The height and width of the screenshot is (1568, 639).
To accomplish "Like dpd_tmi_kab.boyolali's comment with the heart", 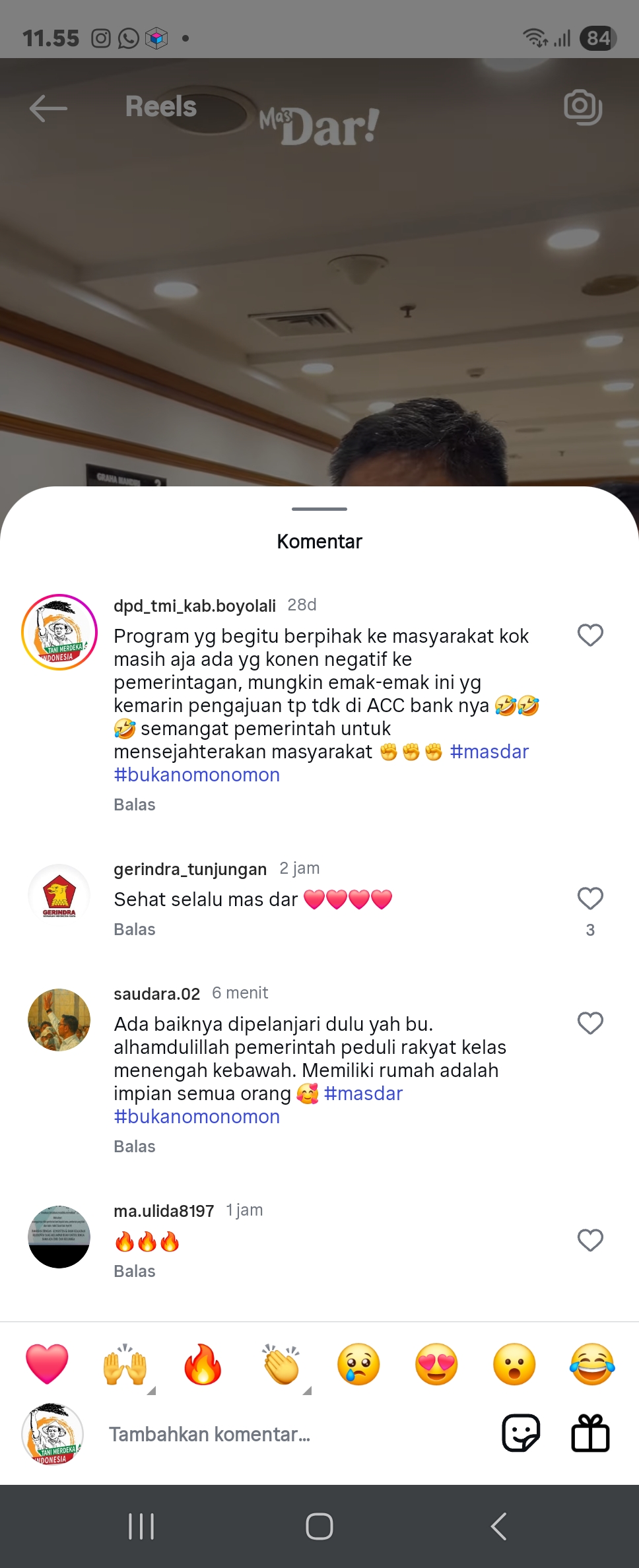I will (590, 635).
